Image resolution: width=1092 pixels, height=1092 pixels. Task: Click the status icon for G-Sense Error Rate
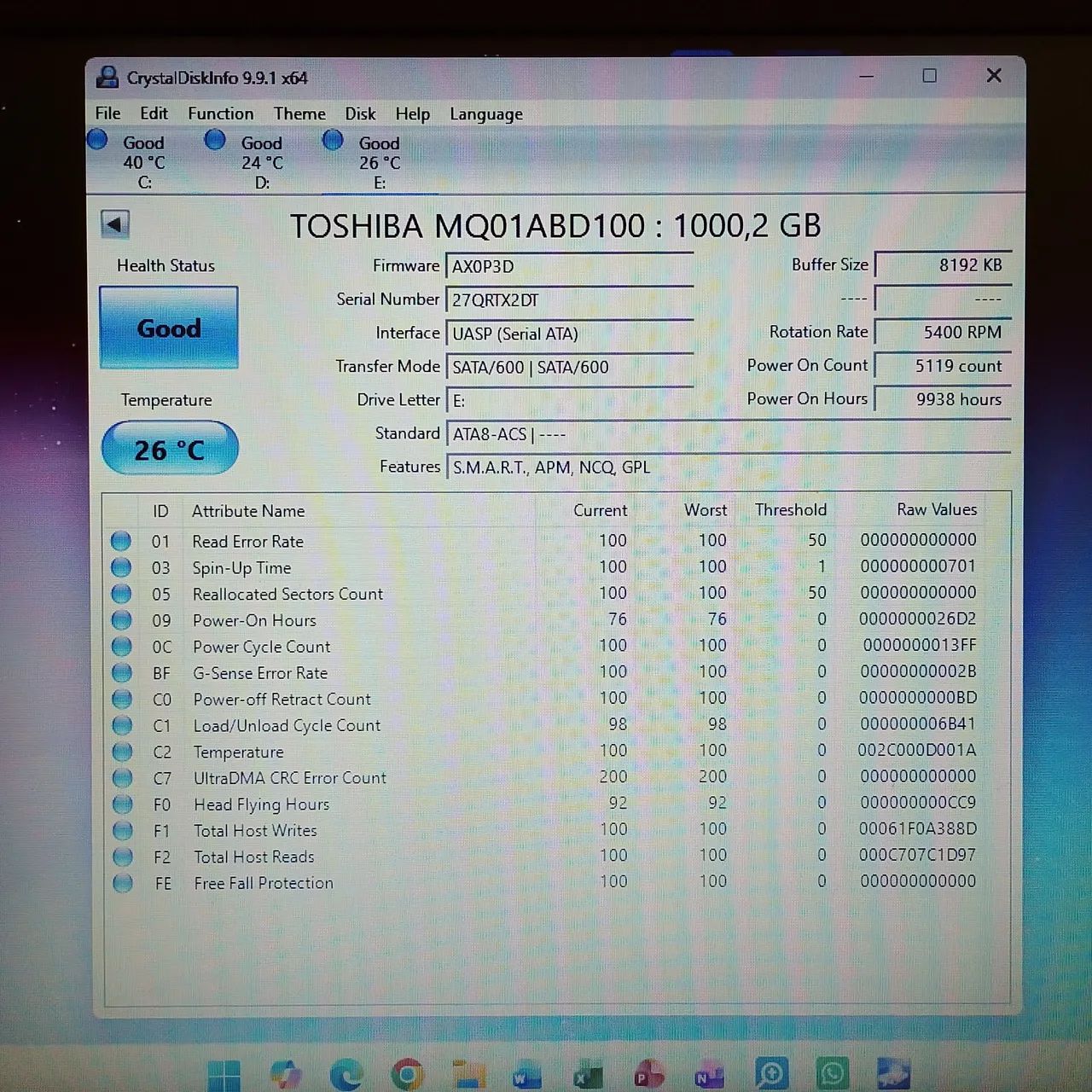point(122,673)
